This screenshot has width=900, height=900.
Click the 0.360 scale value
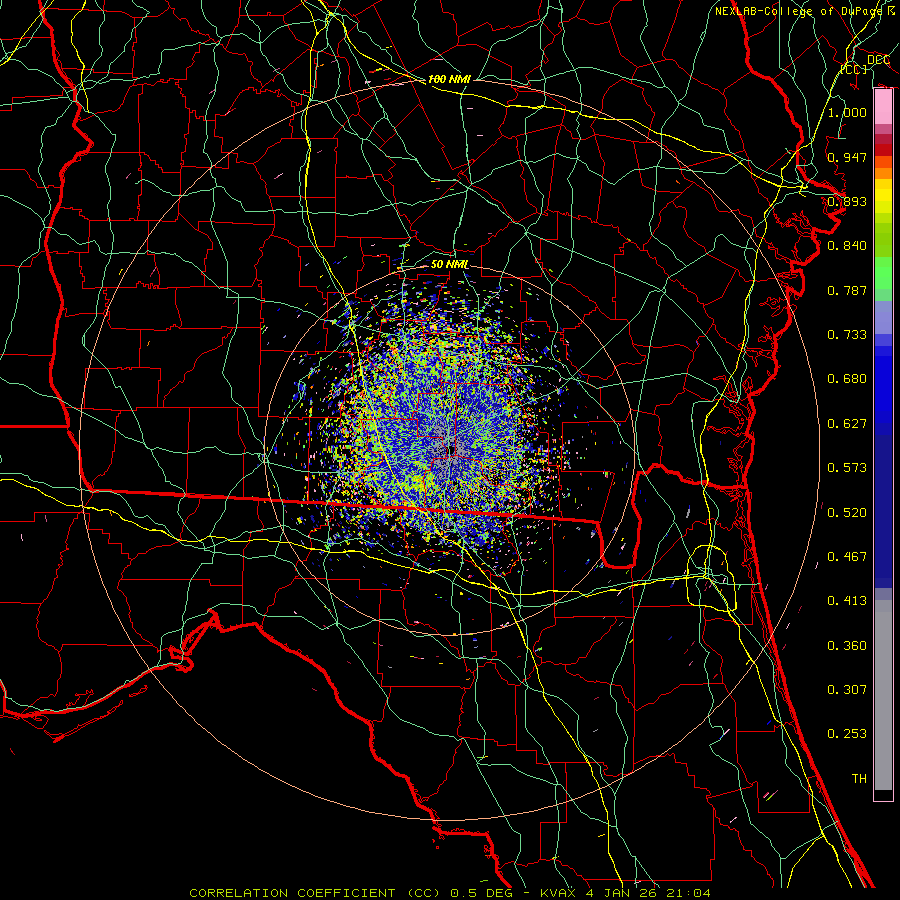pyautogui.click(x=847, y=646)
